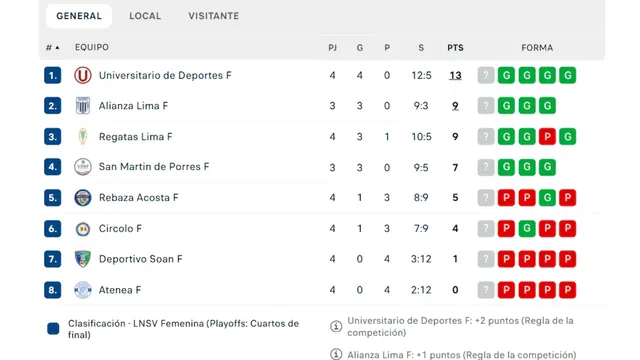Screen dimensions: 640x360
Task: Open the Regatas Lima F club badge
Action: [82, 136]
